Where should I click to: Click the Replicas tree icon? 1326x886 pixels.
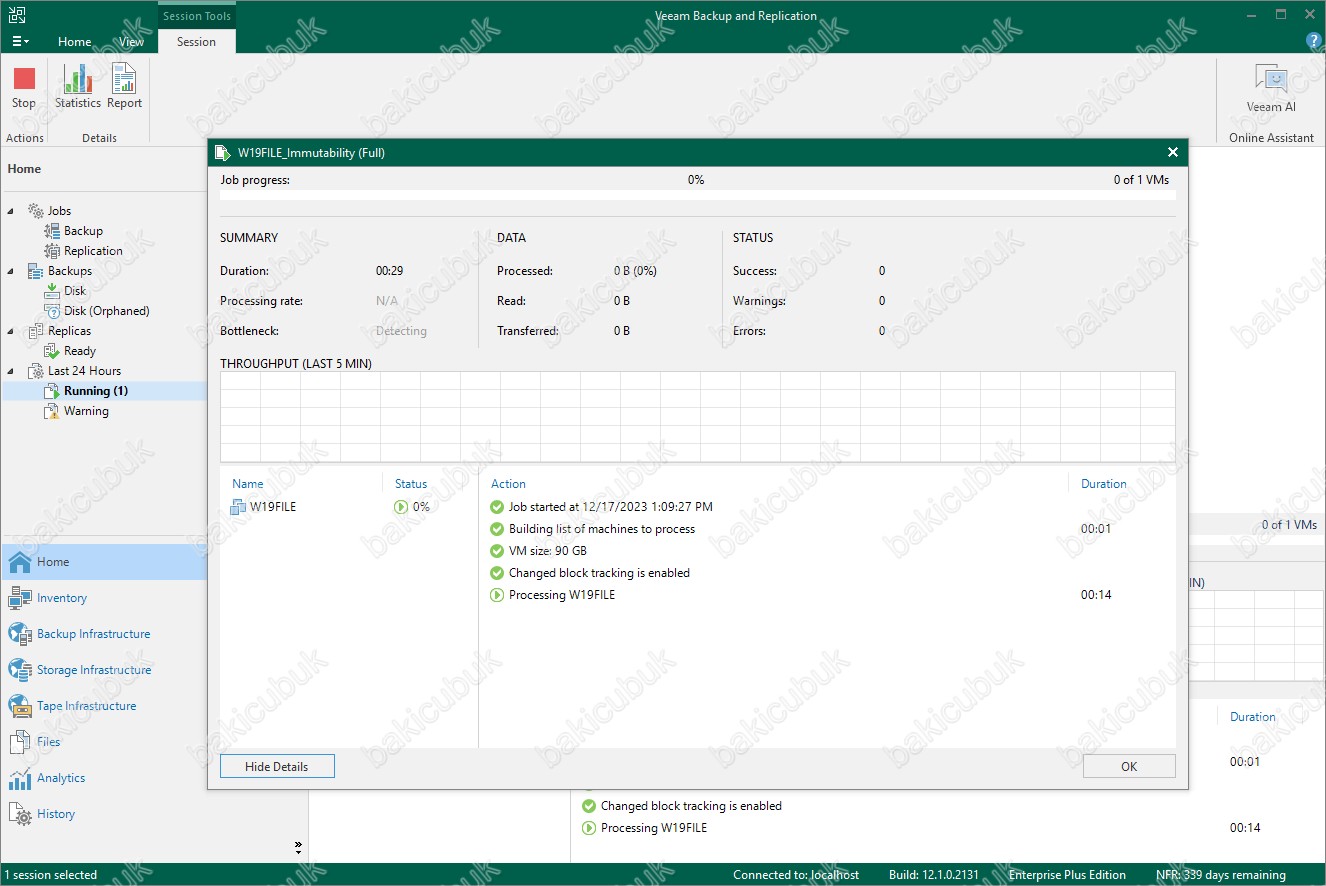tap(35, 331)
